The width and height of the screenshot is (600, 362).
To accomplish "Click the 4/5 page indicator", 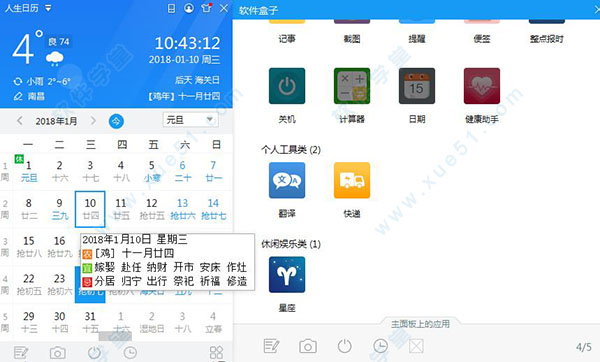I will (584, 347).
